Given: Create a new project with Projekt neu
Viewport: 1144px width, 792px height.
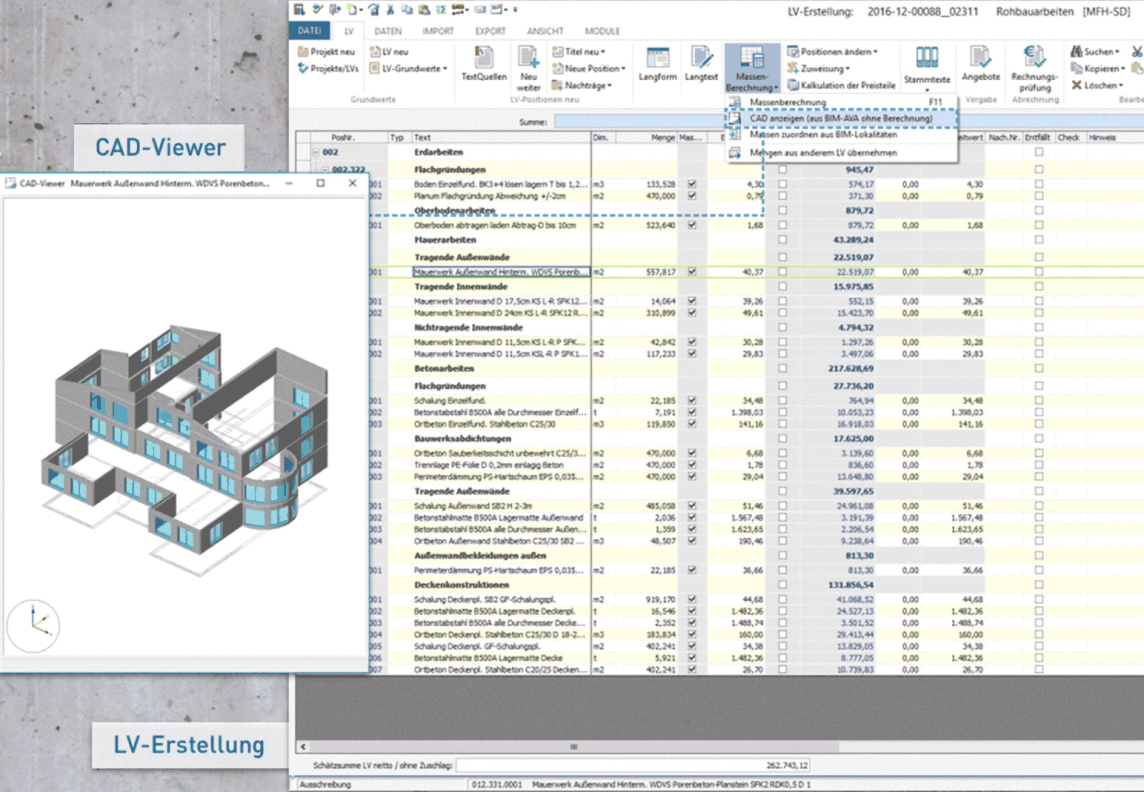Looking at the screenshot, I should (326, 52).
